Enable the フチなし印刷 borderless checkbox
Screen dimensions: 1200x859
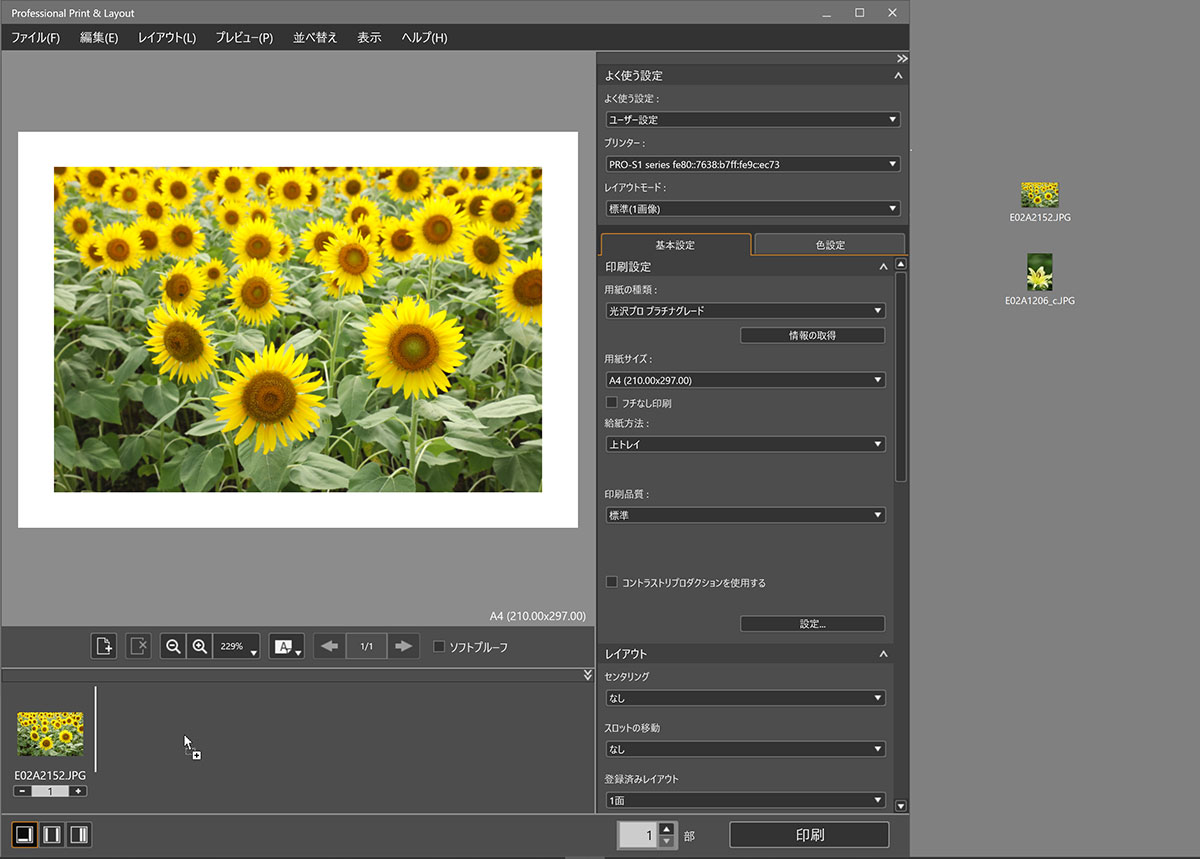(612, 403)
